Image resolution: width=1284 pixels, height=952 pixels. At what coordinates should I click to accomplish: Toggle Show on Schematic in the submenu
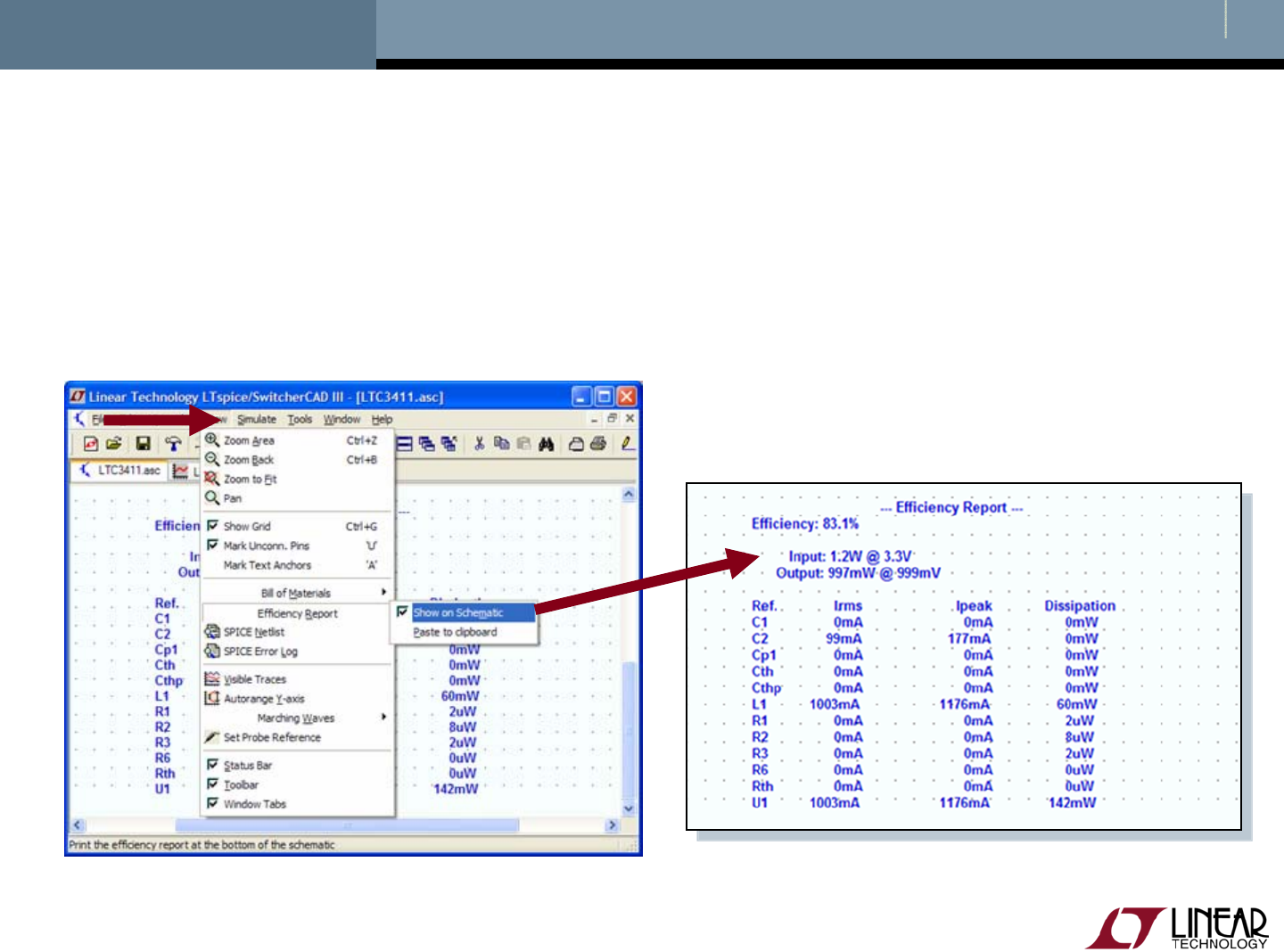[x=465, y=613]
